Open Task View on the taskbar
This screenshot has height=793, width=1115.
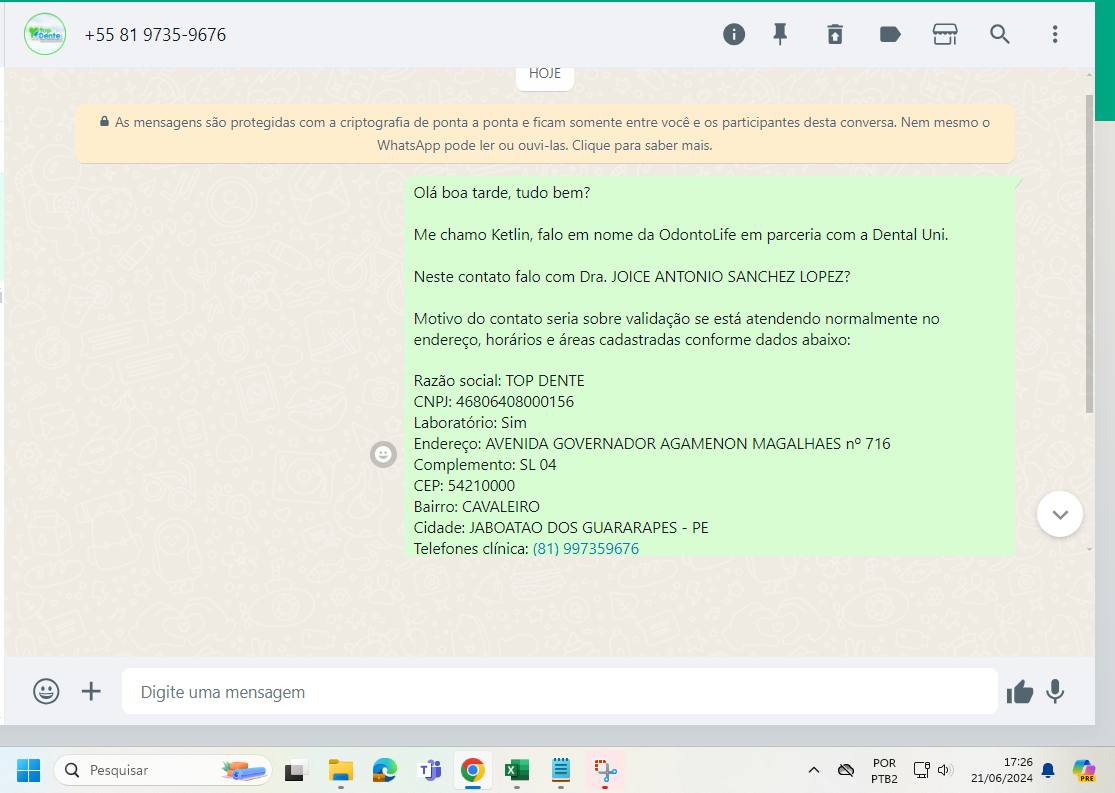[296, 770]
